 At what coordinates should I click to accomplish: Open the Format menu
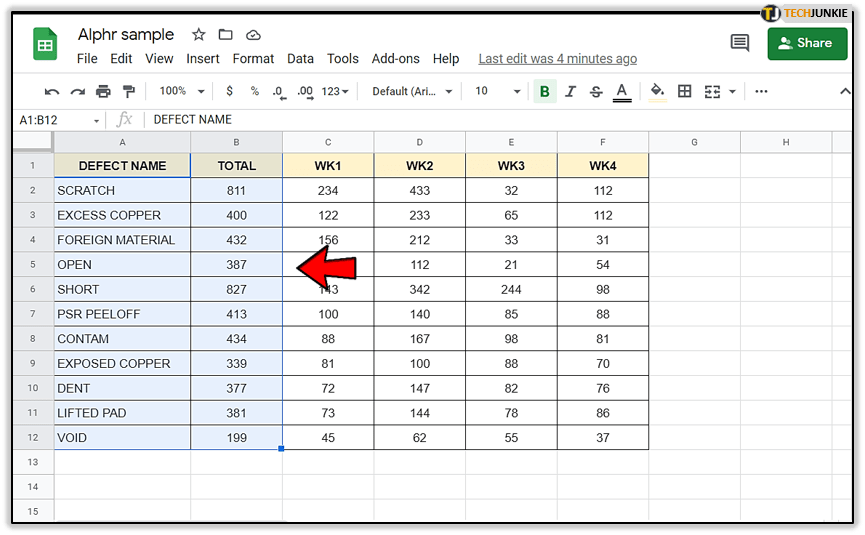[253, 59]
